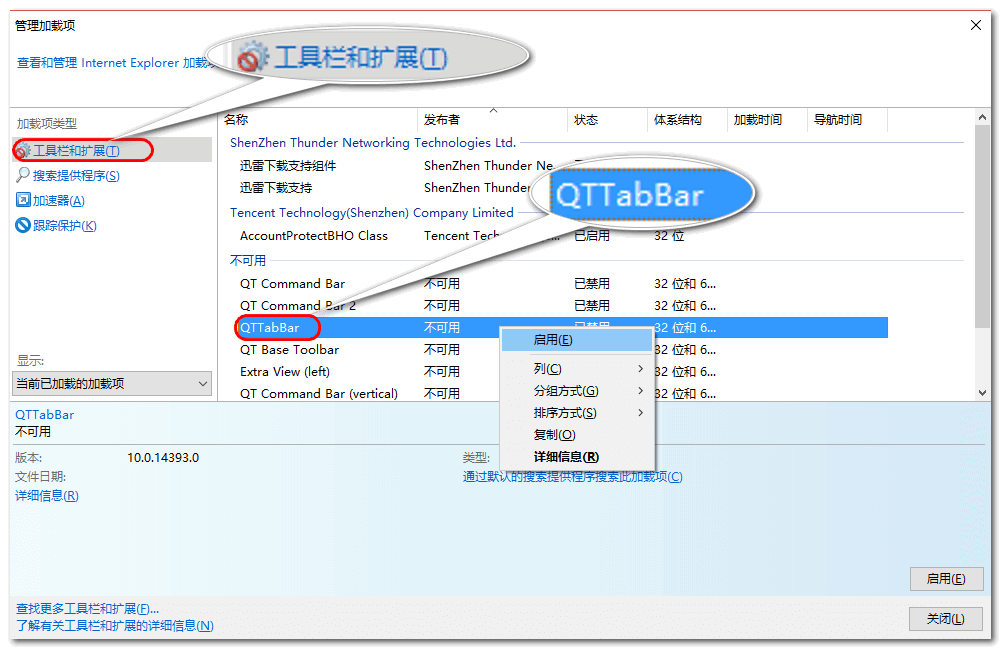The width and height of the screenshot is (1002, 650).
Task: Open the 当前已加载的加载项 display dropdown
Action: 112,383
